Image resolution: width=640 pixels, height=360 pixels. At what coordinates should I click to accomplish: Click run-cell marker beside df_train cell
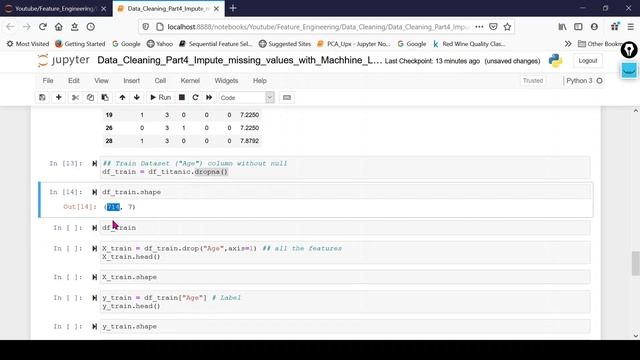pos(94,228)
